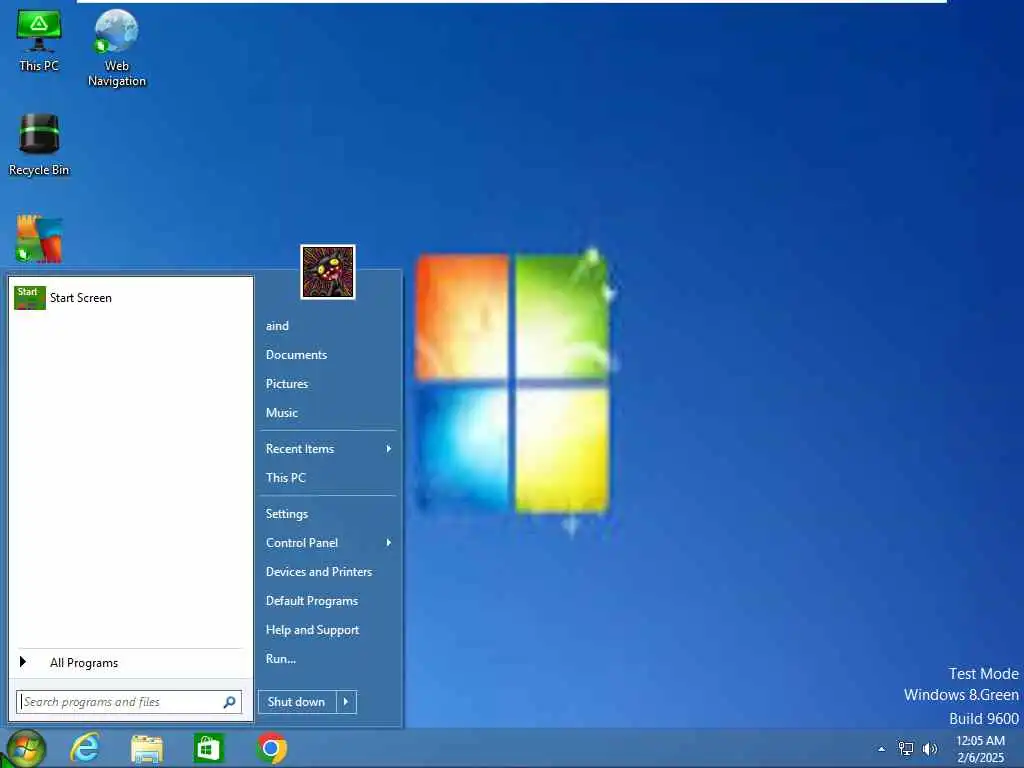
Task: Click the user account picture thumbnail
Action: (x=328, y=272)
